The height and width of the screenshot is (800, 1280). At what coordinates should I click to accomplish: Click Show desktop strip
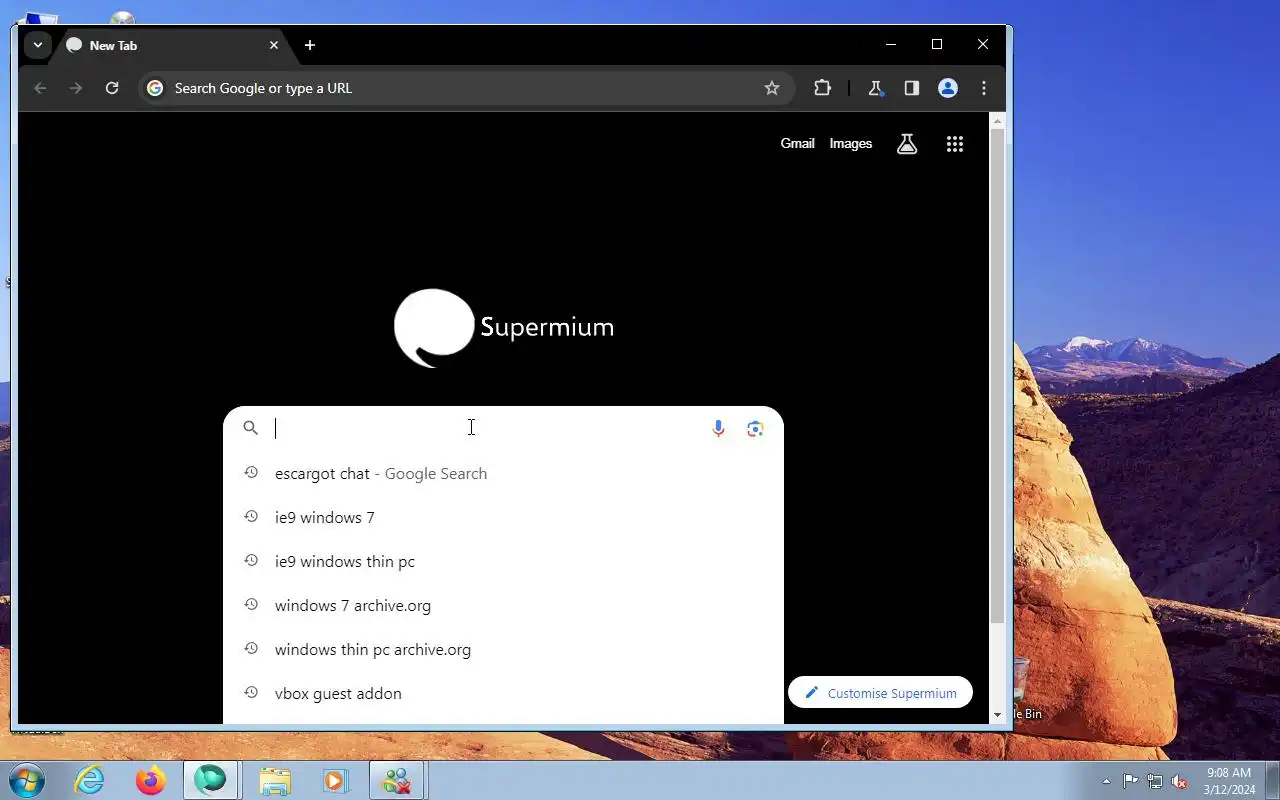(x=1272, y=781)
